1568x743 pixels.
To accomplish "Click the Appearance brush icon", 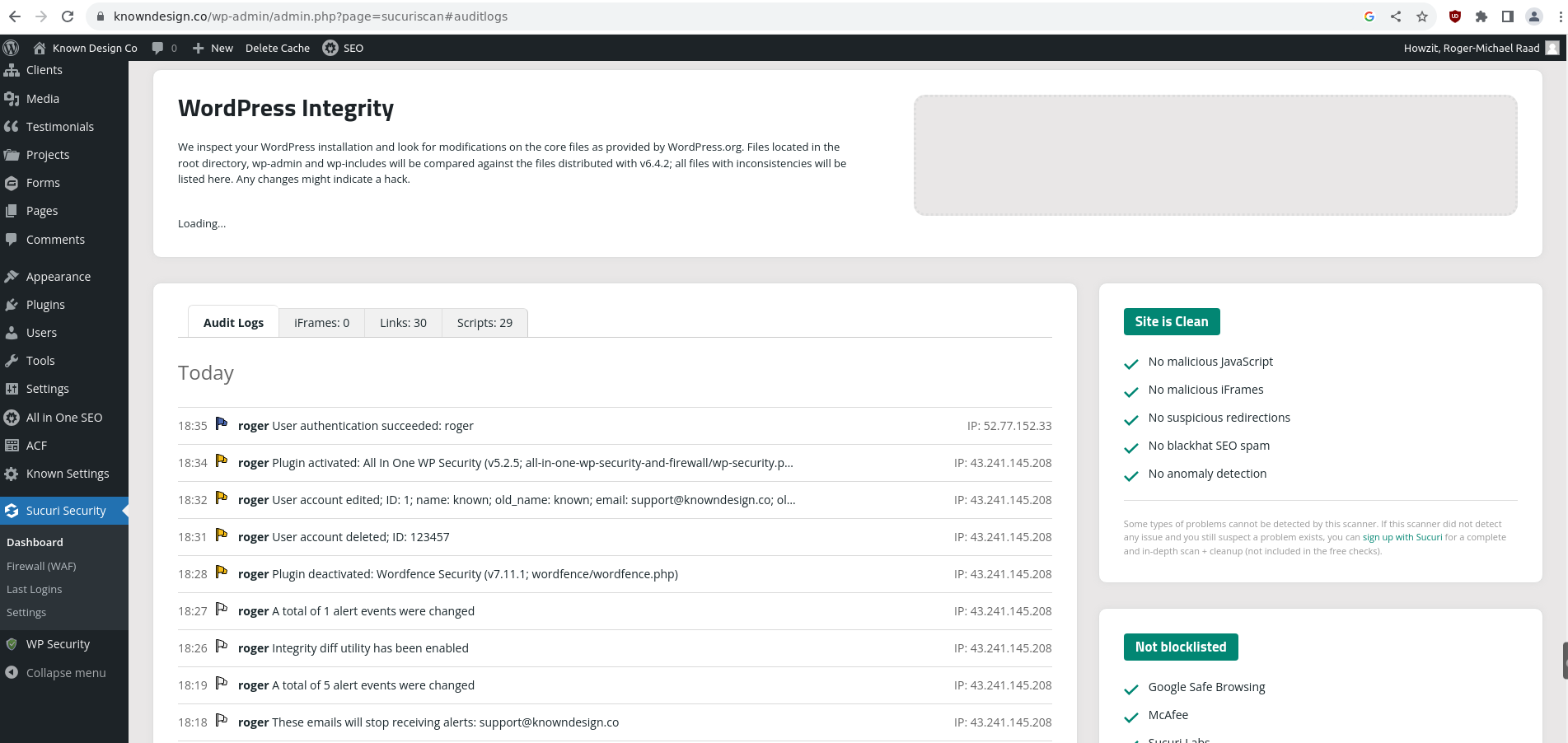I will point(12,277).
